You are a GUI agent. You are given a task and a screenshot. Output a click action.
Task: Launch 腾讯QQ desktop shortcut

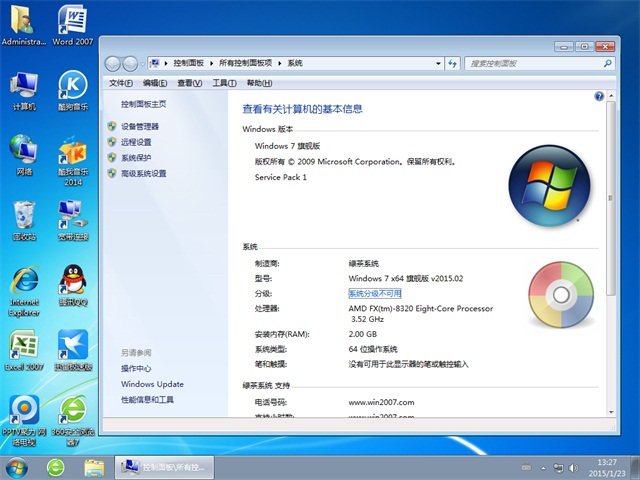(73, 285)
